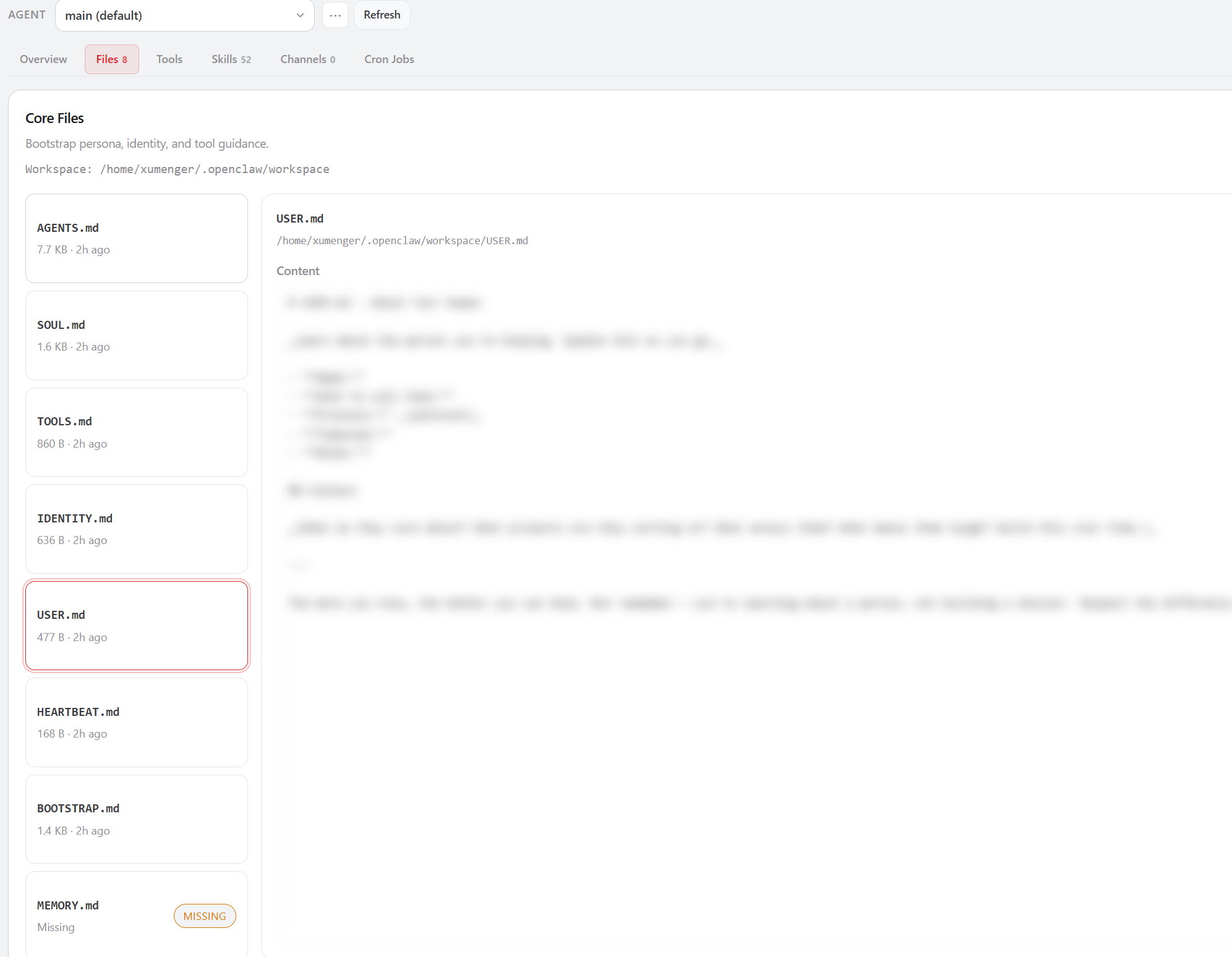Click inside the USER.md content editor
The image size is (1232, 957).
742,711
